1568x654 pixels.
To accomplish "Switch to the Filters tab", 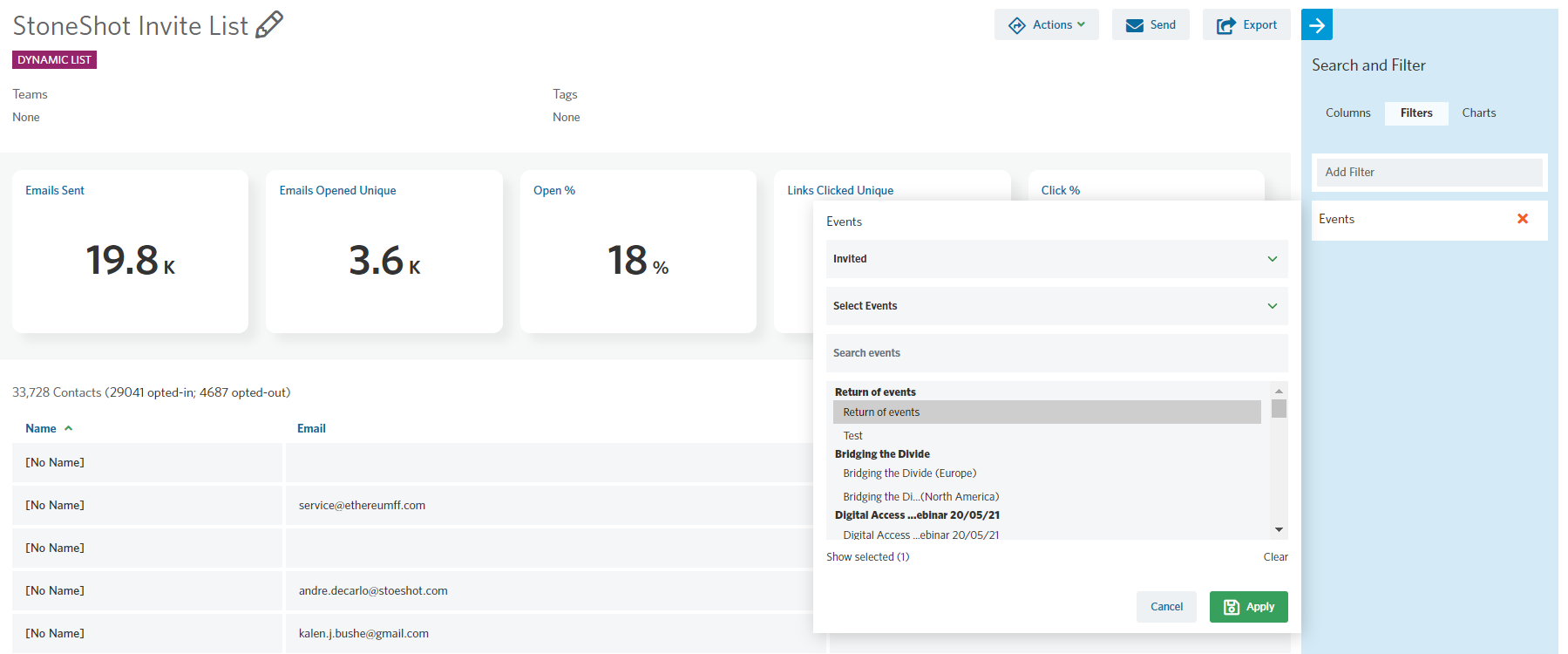I will [x=1416, y=113].
